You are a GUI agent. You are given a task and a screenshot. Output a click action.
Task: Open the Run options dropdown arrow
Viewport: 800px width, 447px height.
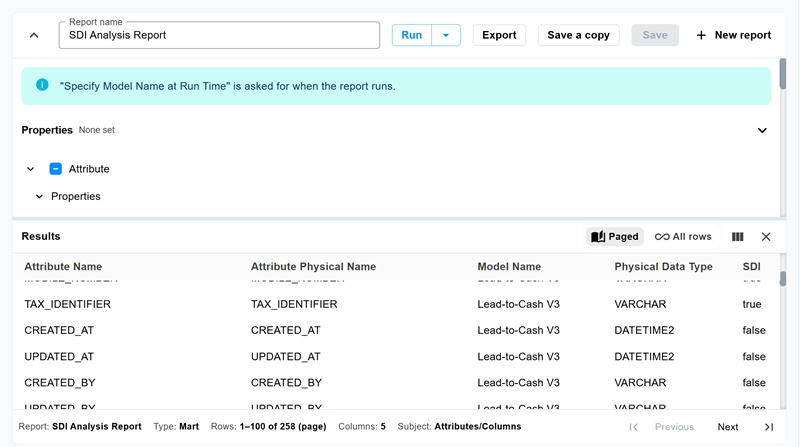click(x=446, y=35)
